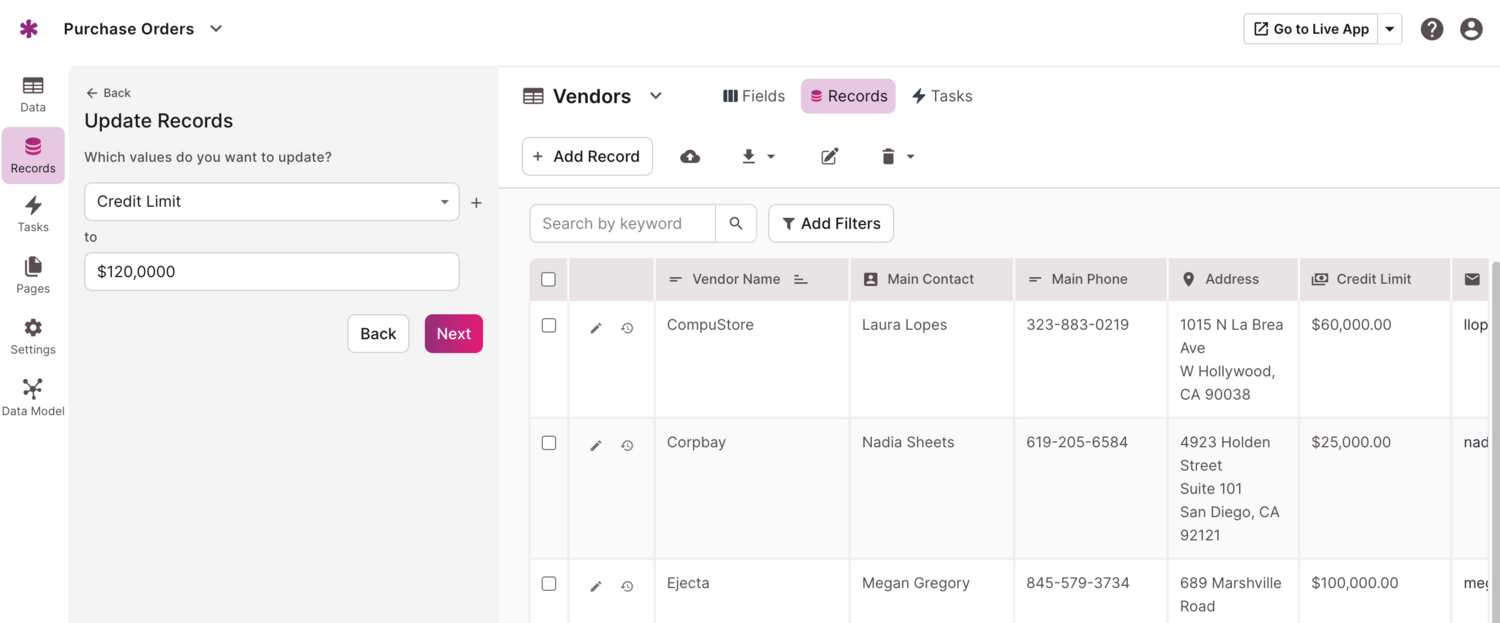
Task: Click the cloud upload import icon
Action: [690, 157]
